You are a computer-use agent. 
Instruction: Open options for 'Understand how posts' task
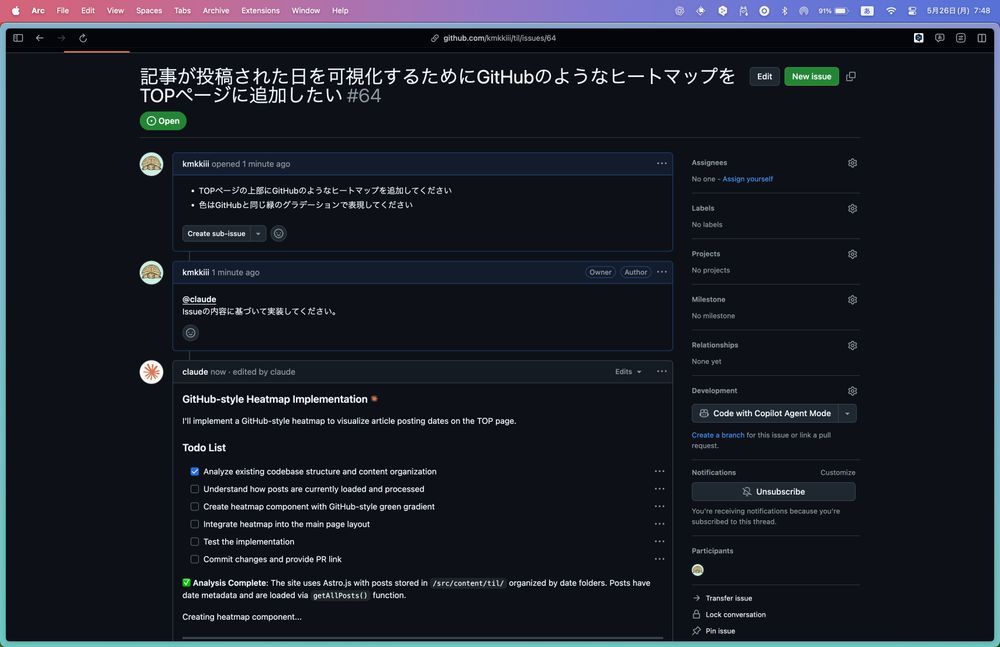tap(659, 489)
